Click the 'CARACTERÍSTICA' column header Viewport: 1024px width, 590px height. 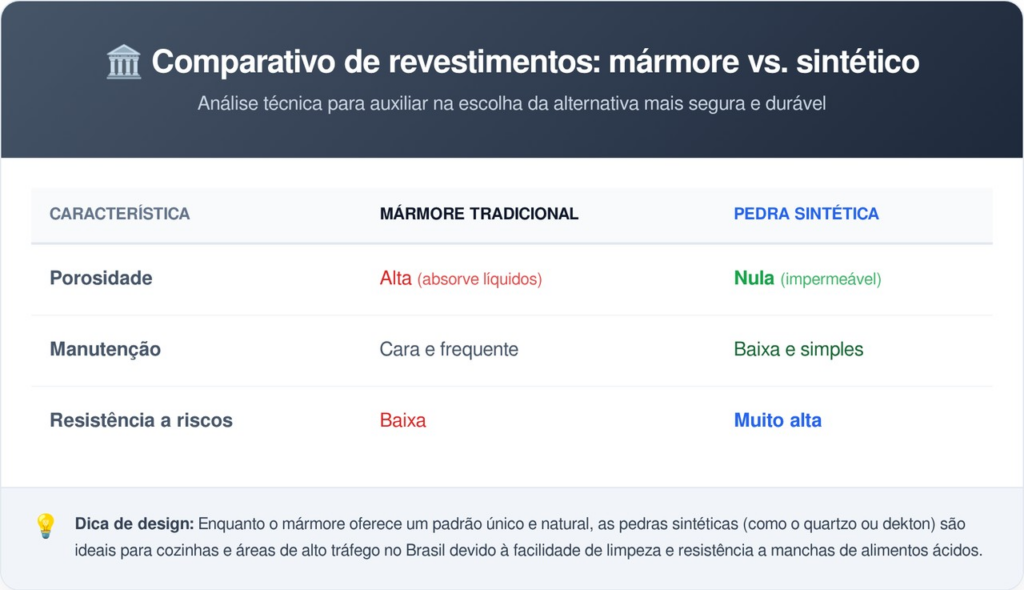point(119,214)
